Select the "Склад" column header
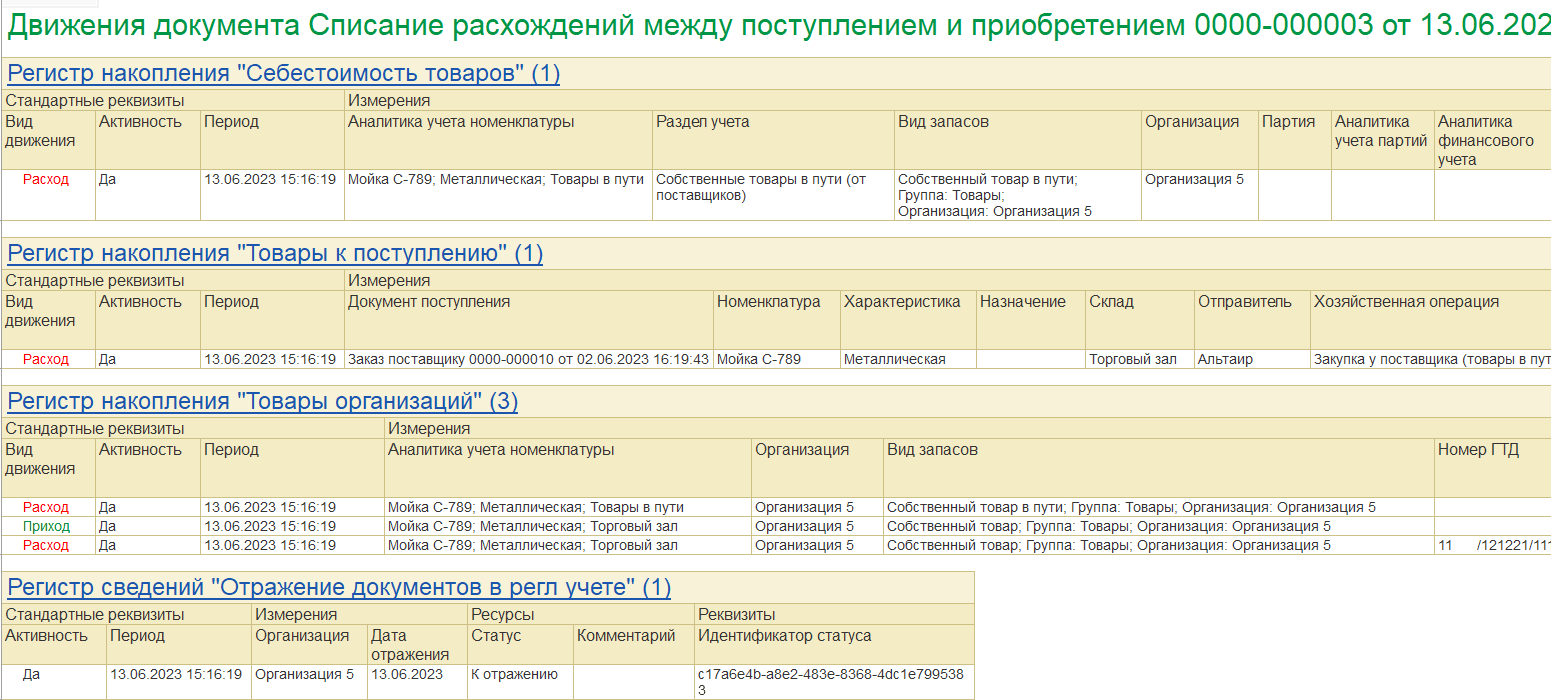 [x=1140, y=319]
